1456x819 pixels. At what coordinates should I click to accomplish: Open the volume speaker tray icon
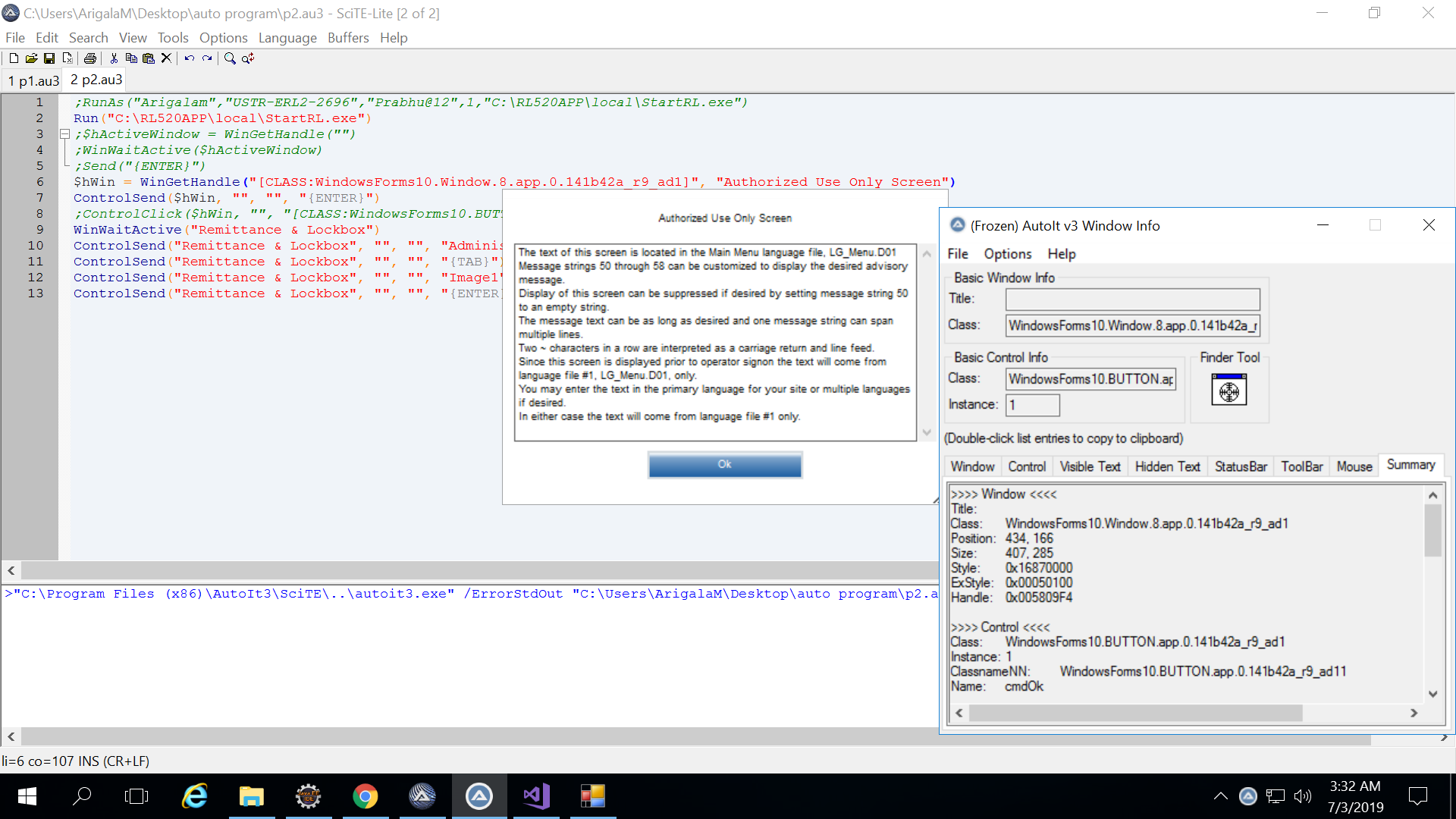[x=1303, y=796]
